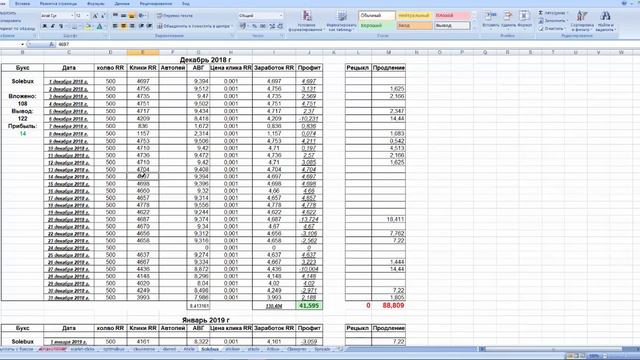Open the Очистить clear menu

[551, 29]
